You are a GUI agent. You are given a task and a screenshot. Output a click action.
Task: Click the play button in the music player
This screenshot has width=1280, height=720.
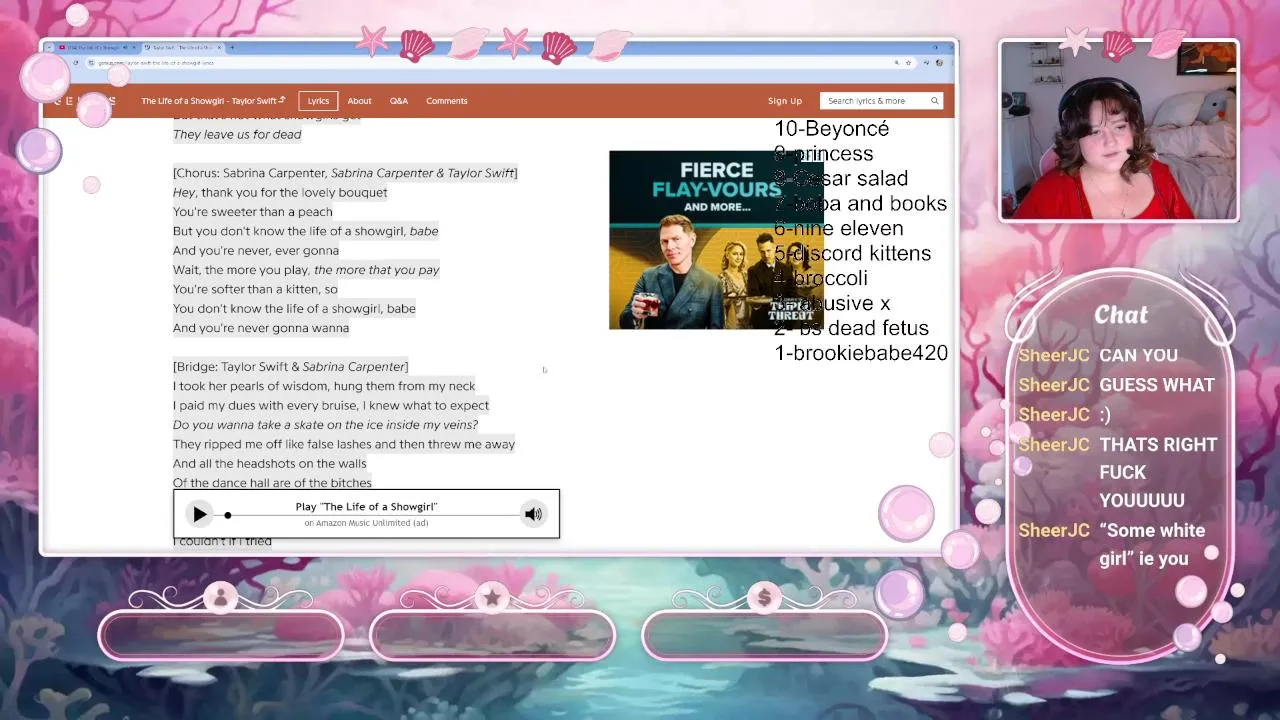200,514
